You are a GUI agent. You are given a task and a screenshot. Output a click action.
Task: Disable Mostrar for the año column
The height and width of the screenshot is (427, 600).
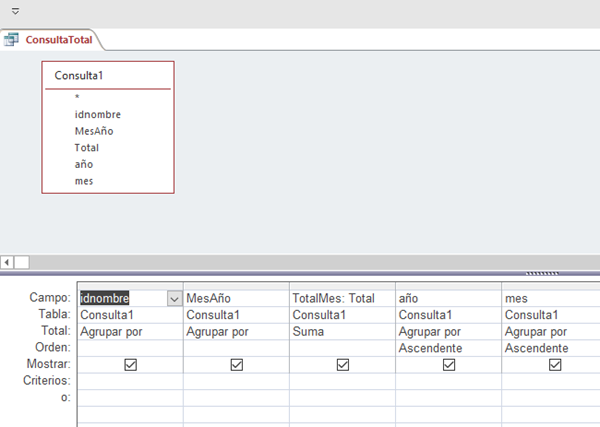coord(449,366)
